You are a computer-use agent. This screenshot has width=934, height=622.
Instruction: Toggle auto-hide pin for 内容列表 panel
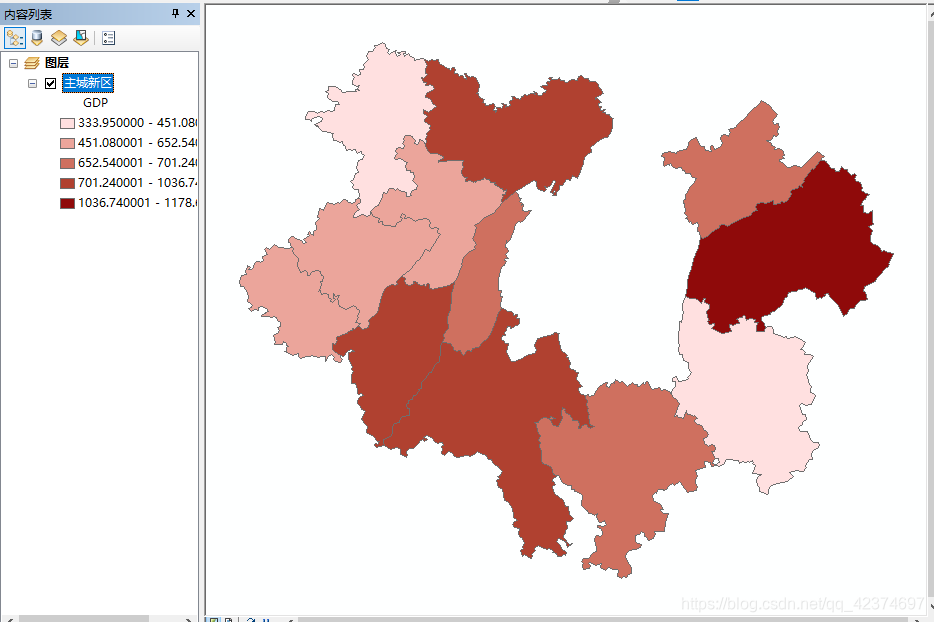click(x=175, y=13)
